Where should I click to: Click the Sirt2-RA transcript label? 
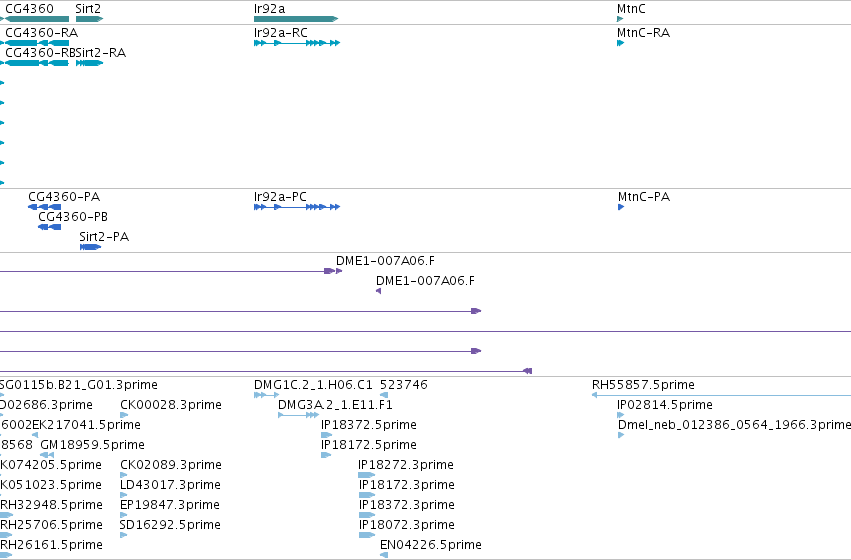click(101, 53)
